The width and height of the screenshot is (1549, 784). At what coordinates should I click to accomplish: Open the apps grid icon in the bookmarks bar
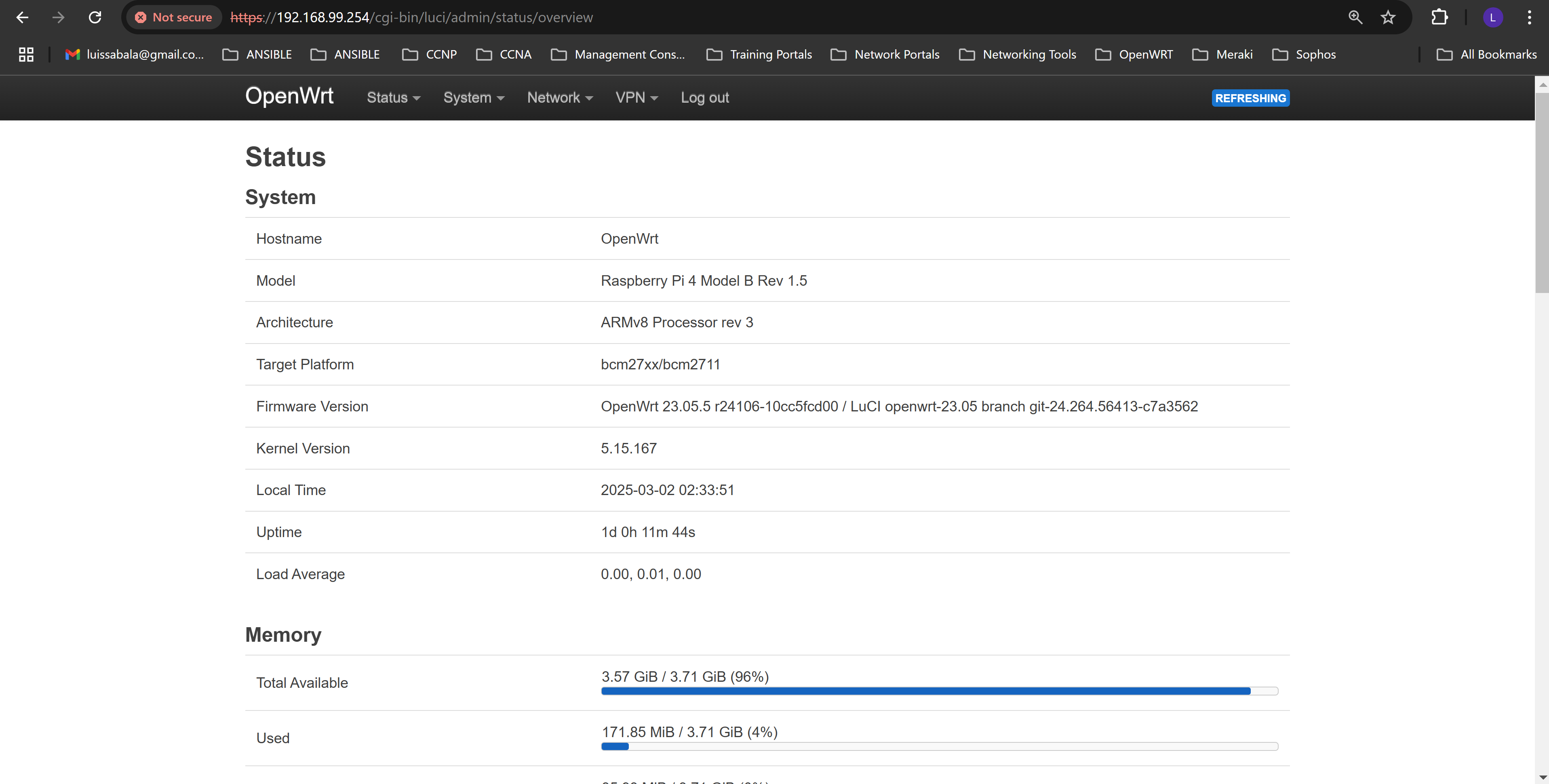pos(26,55)
